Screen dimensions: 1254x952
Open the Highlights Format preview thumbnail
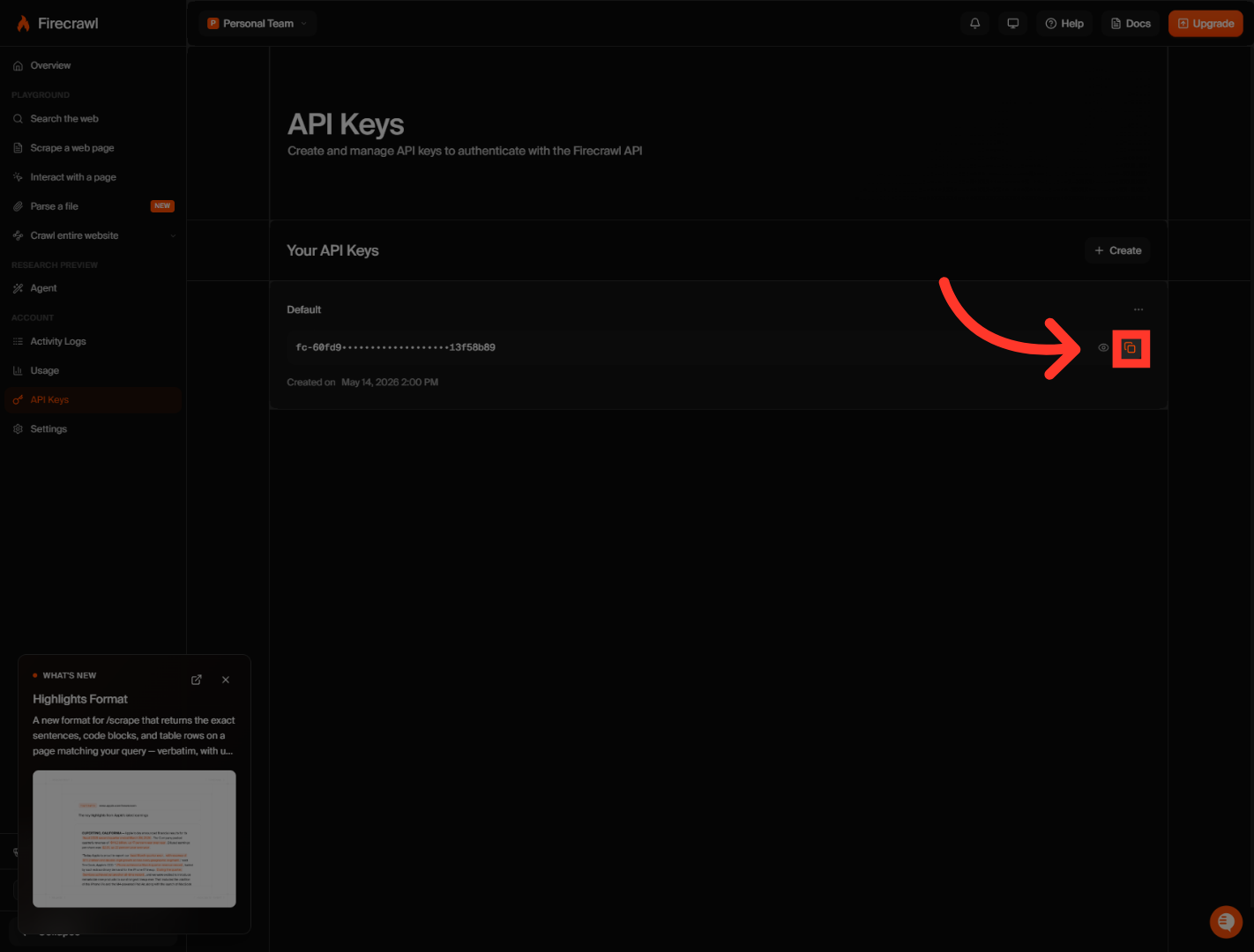click(x=134, y=839)
